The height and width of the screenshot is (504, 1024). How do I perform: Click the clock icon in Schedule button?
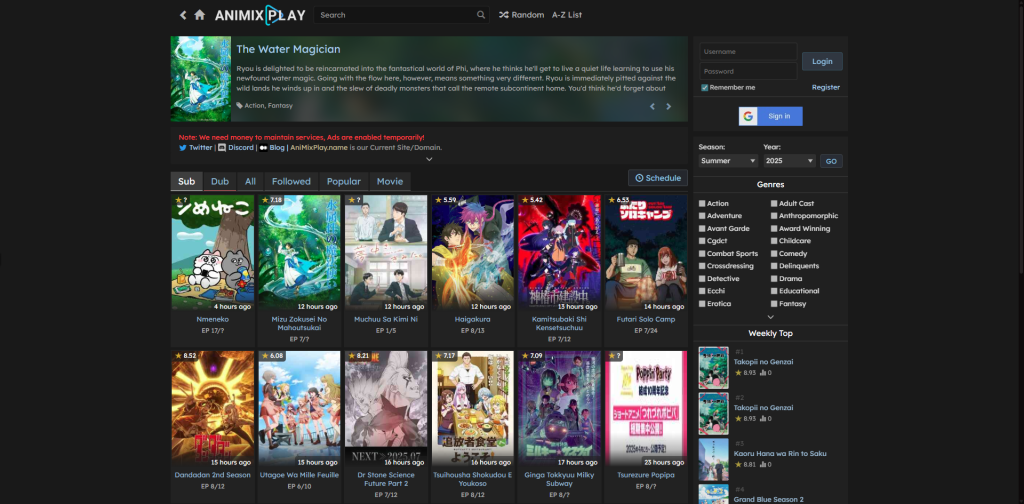click(639, 178)
